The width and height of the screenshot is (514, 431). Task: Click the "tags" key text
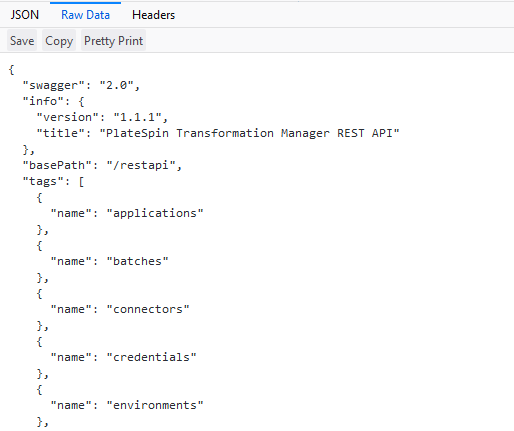tap(43, 181)
